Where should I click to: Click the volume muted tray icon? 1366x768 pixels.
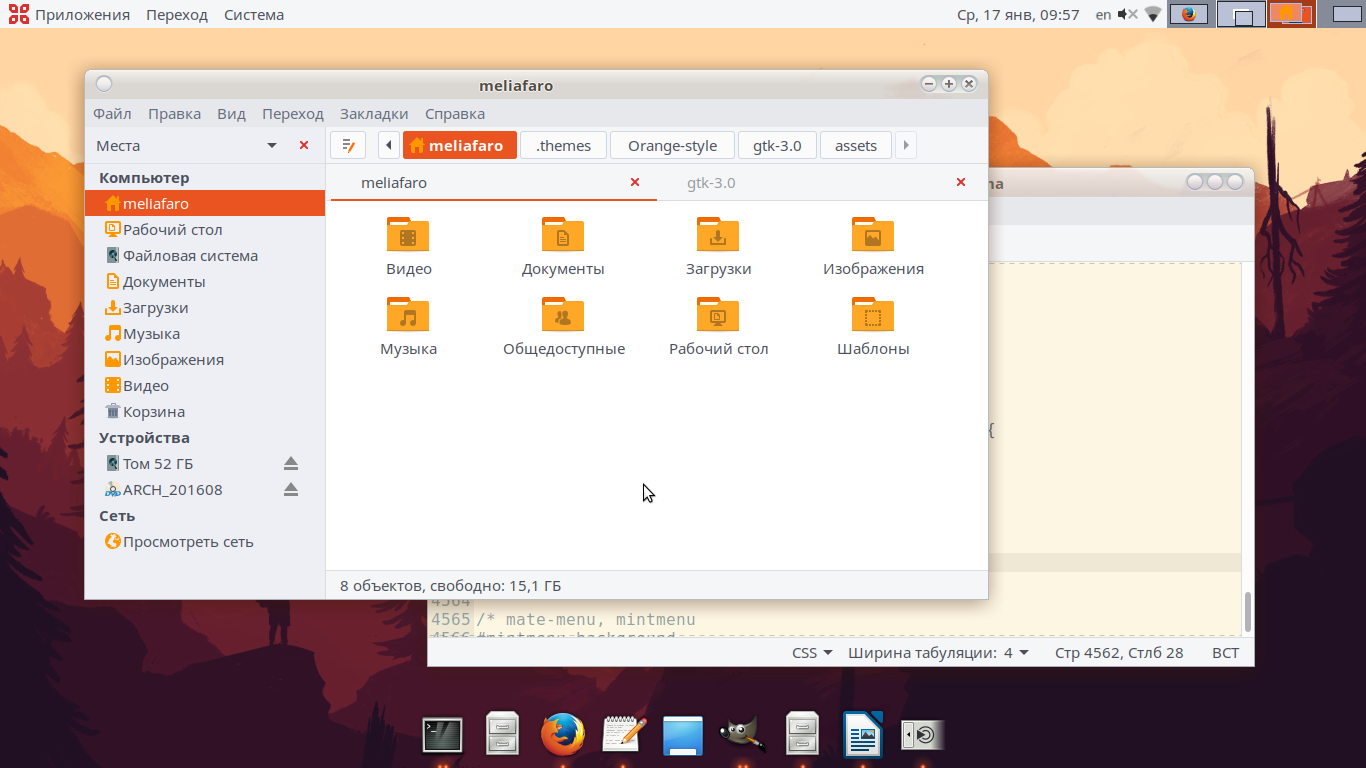[x=1128, y=14]
